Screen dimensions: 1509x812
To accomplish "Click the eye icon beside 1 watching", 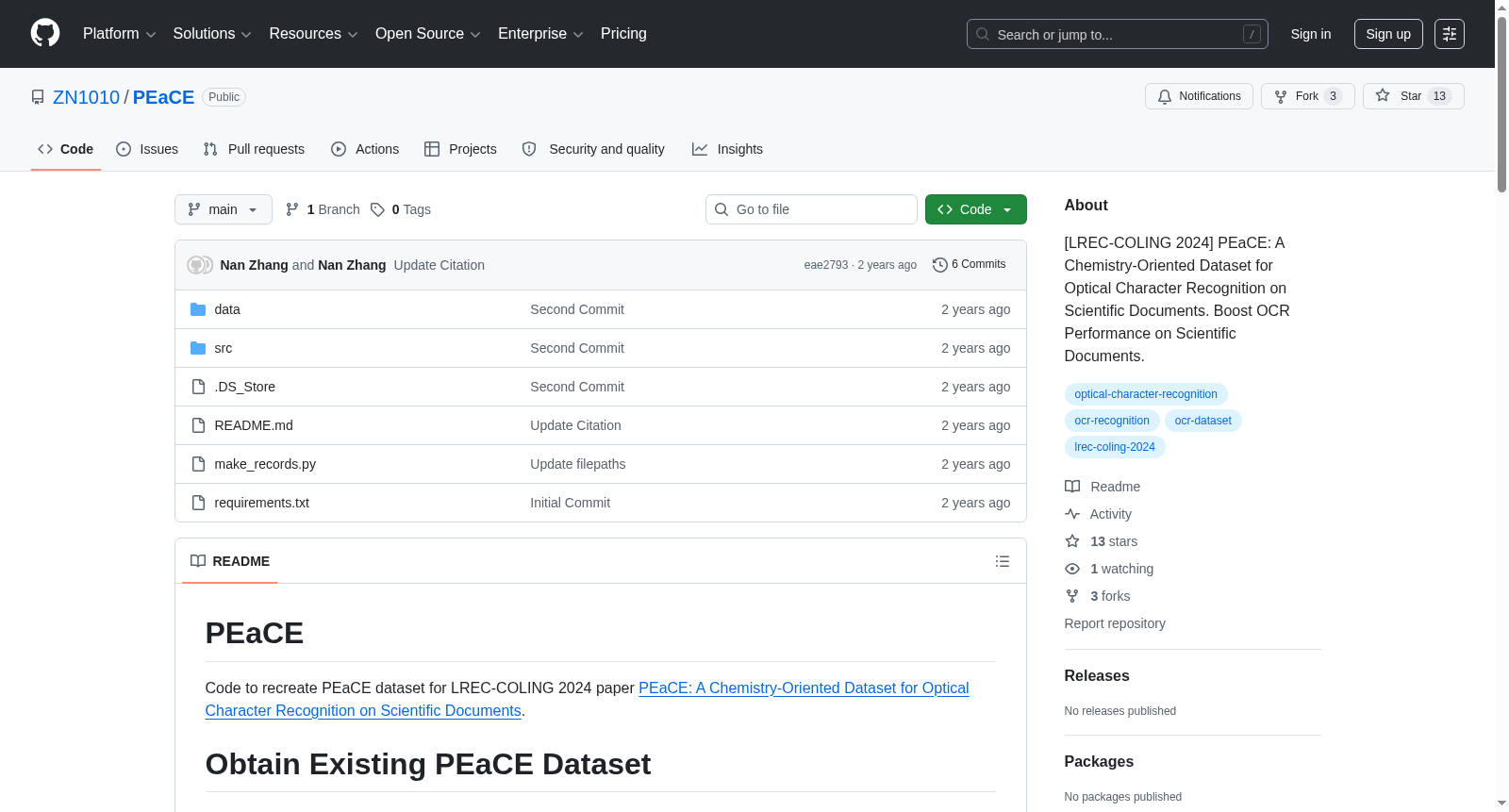I will pyautogui.click(x=1072, y=569).
